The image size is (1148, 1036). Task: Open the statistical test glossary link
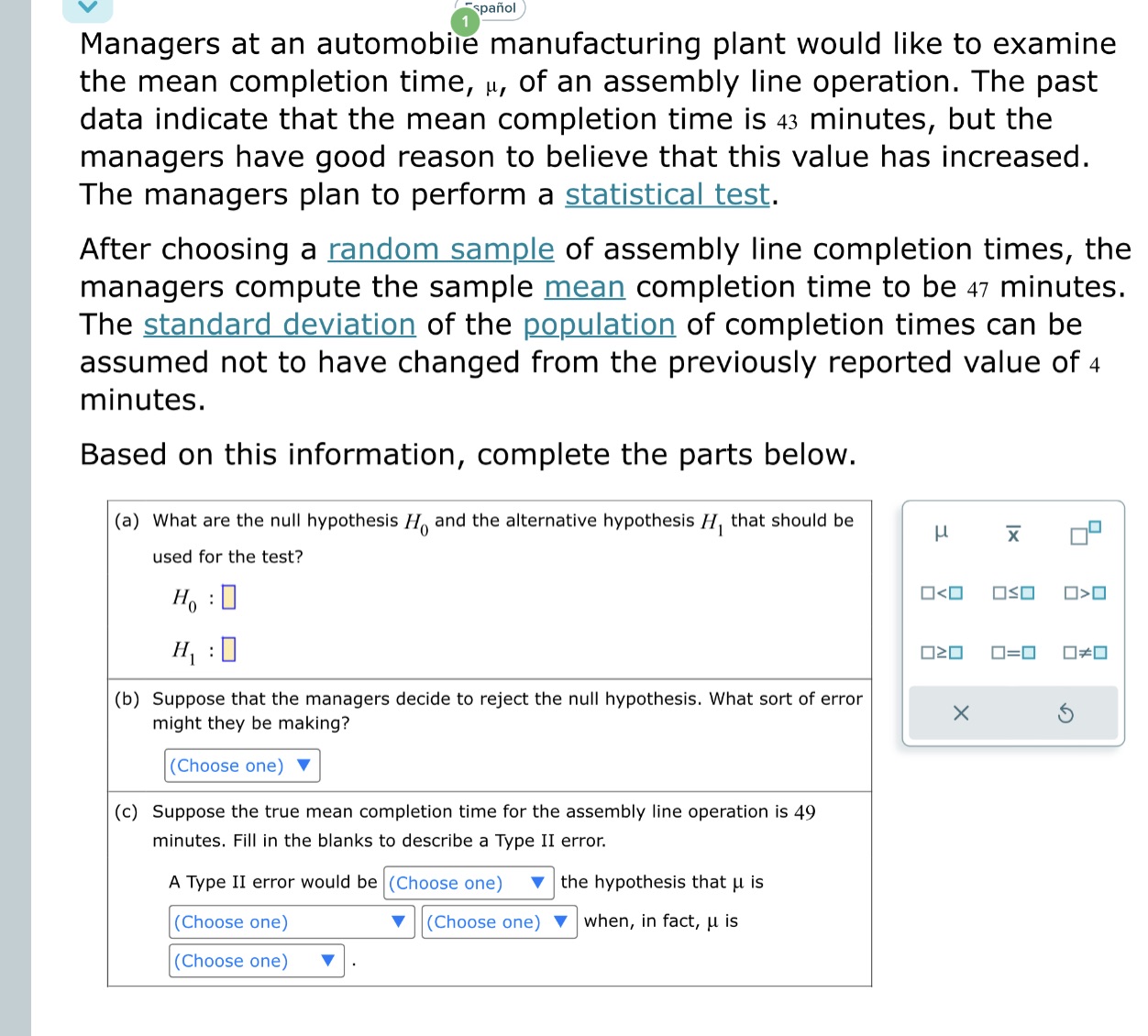pos(667,194)
